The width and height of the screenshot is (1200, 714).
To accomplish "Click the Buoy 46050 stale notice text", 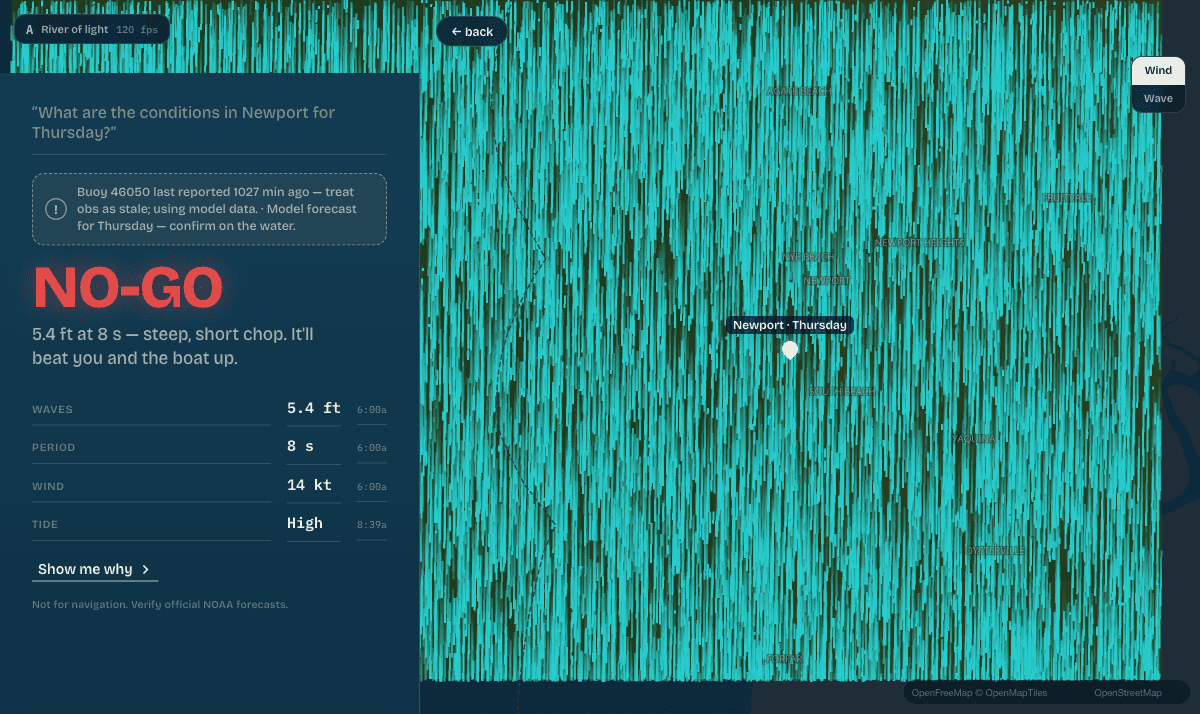I will (x=217, y=209).
